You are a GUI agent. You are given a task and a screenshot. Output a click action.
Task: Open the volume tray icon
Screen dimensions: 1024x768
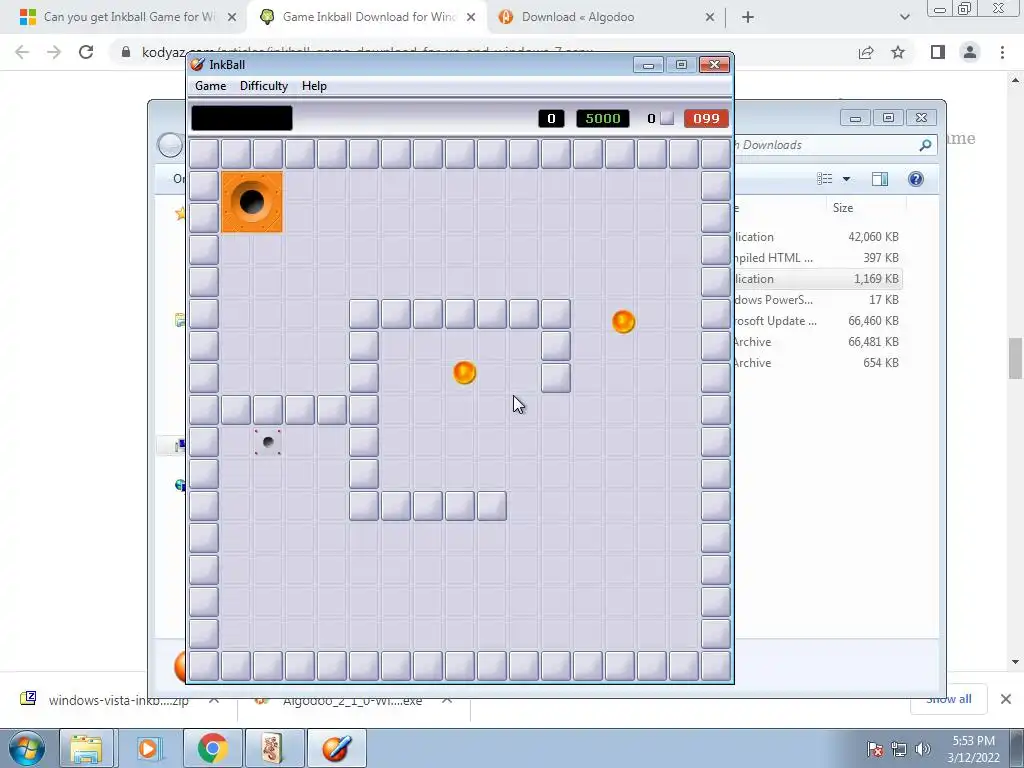[x=922, y=749]
